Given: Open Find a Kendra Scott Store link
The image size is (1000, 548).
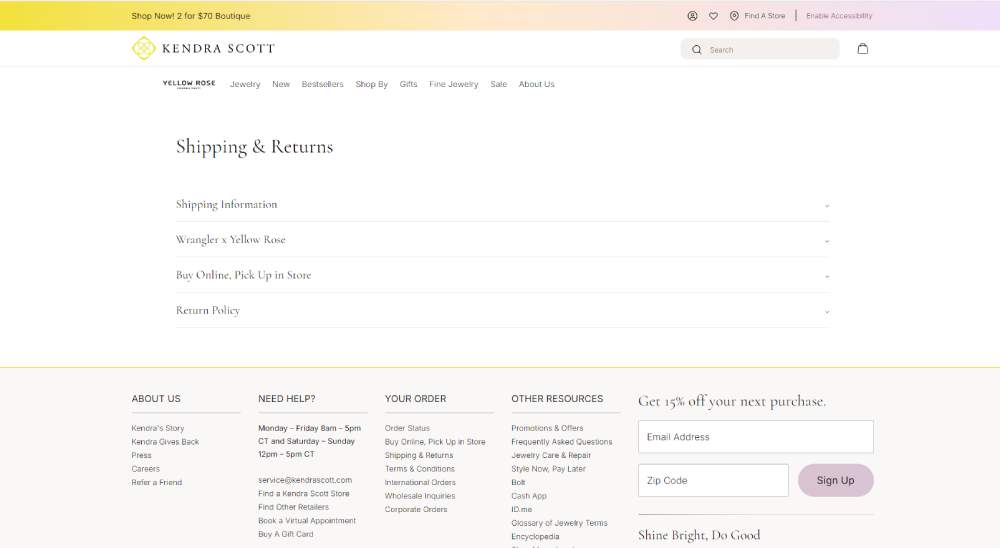Looking at the screenshot, I should 304,494.
